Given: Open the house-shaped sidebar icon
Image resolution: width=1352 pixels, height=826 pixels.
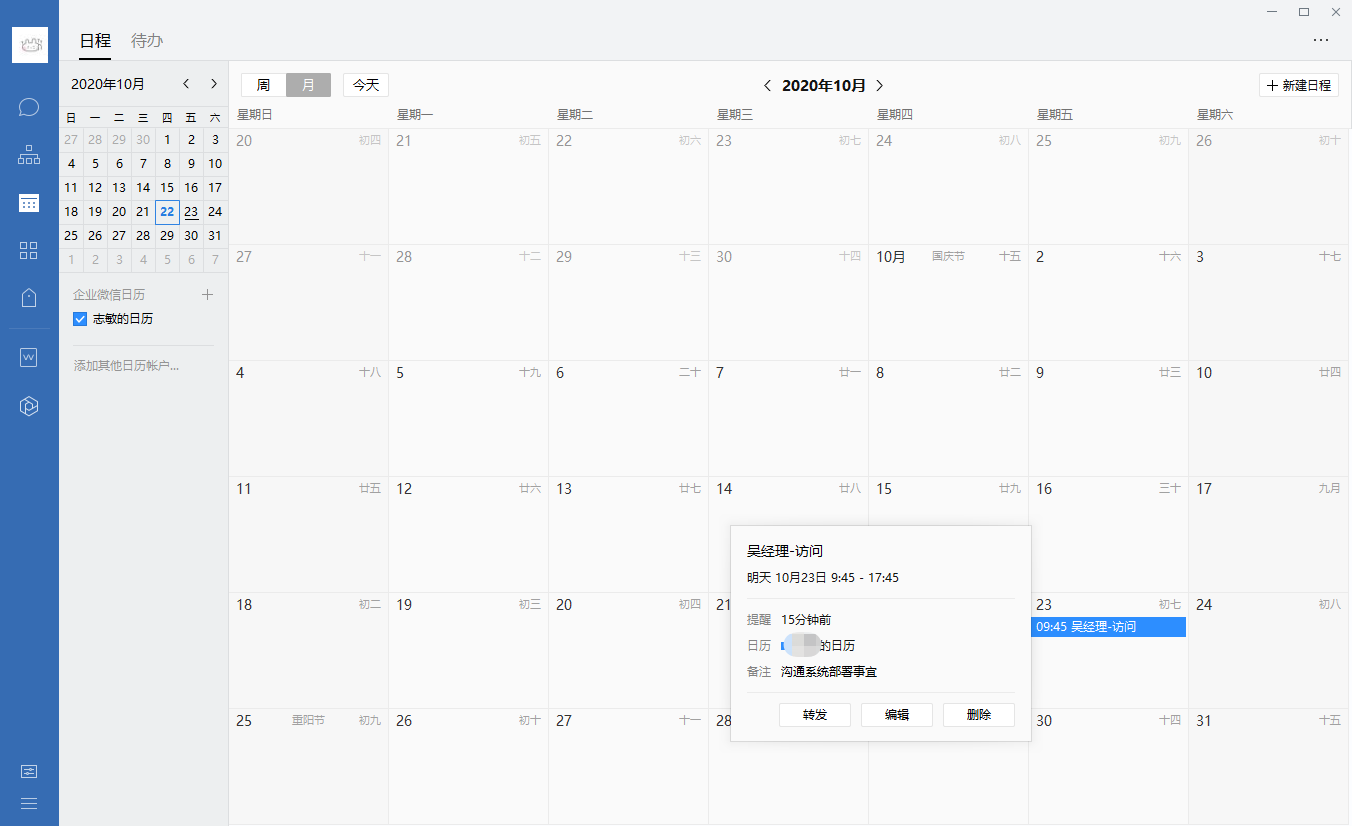Looking at the screenshot, I should coord(29,298).
